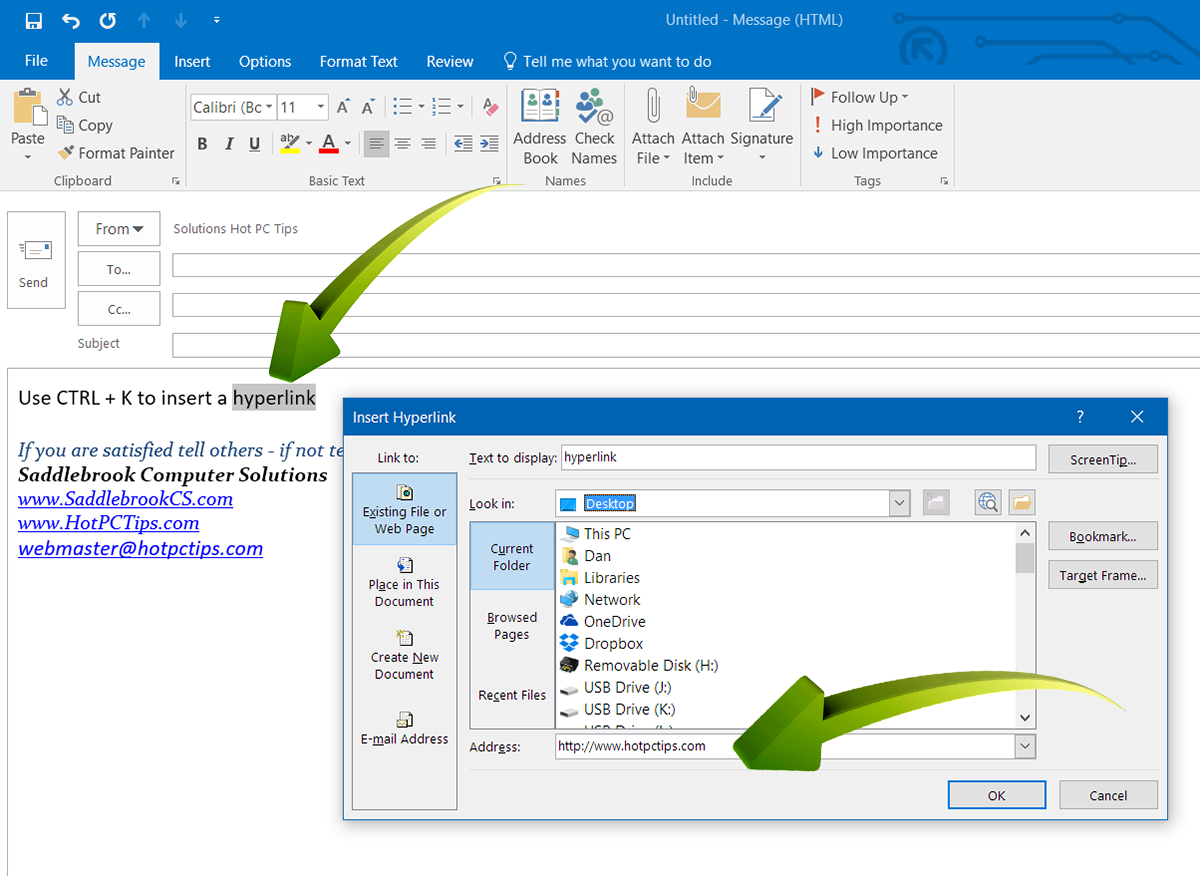
Task: Click the Cc... recipients button
Action: (x=119, y=309)
